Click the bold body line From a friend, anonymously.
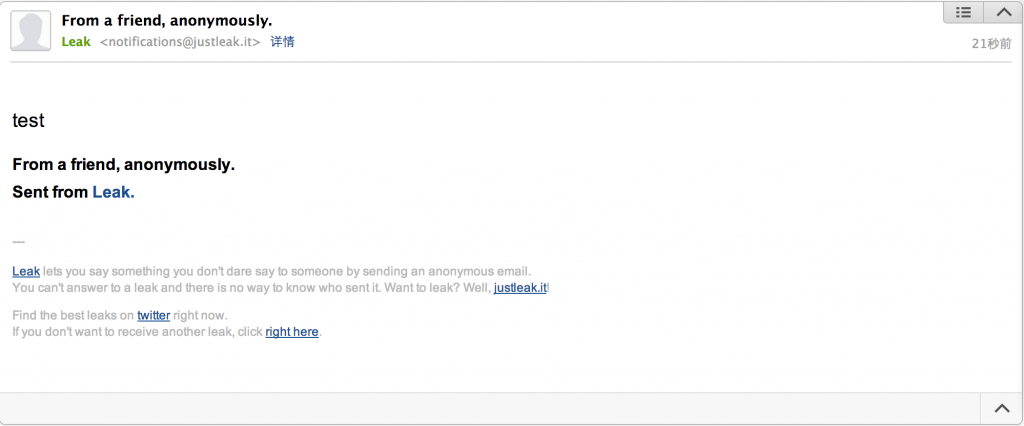This screenshot has height=426, width=1024. pyautogui.click(x=123, y=164)
